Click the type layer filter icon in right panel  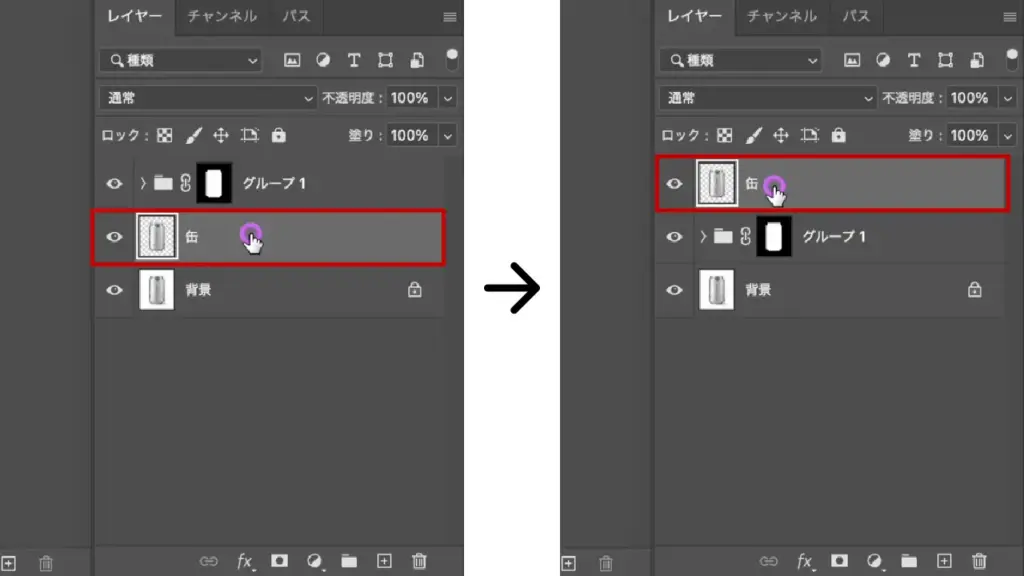coord(914,60)
